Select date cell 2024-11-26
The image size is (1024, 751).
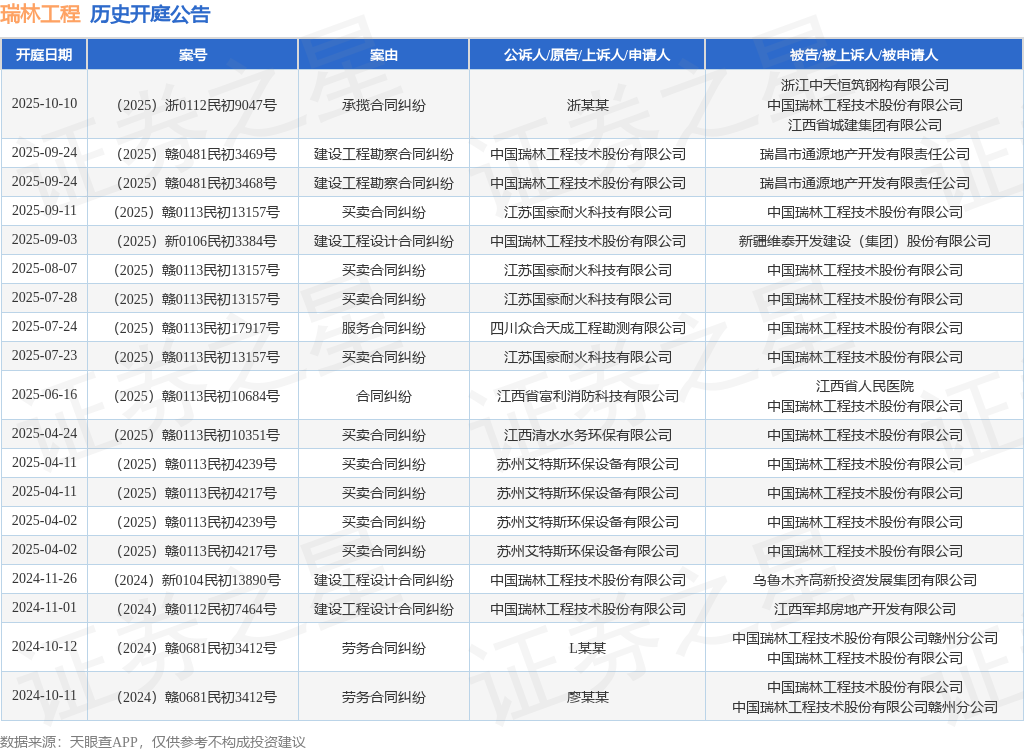[x=44, y=579]
